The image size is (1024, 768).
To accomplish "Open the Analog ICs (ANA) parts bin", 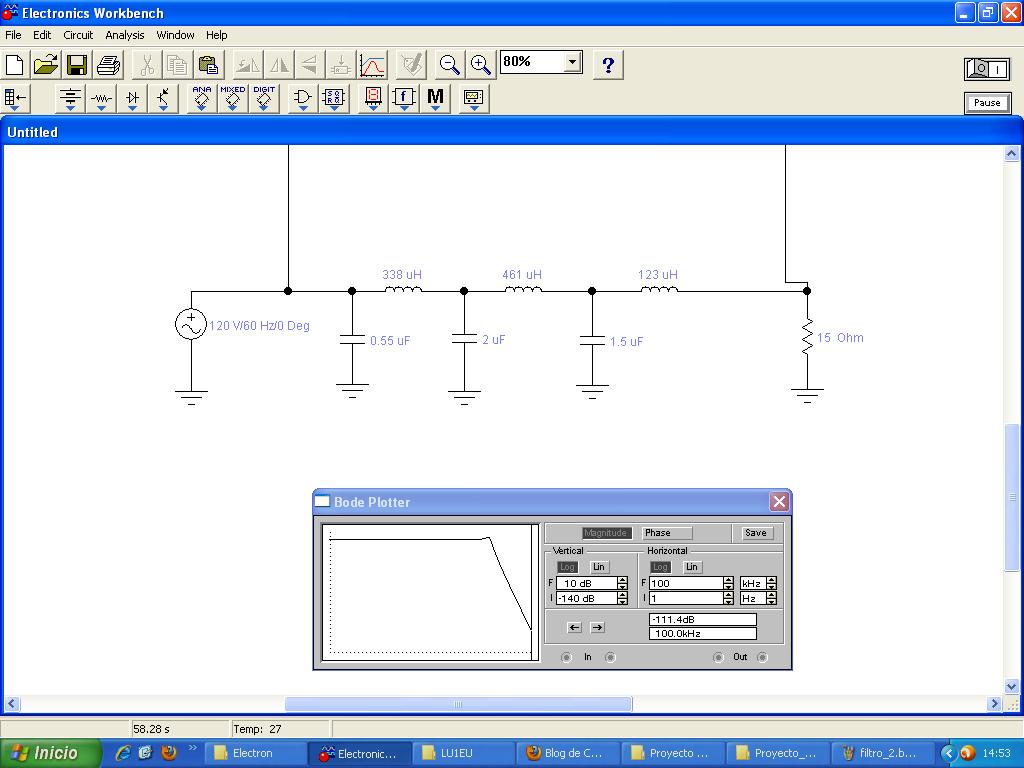I will coord(202,98).
